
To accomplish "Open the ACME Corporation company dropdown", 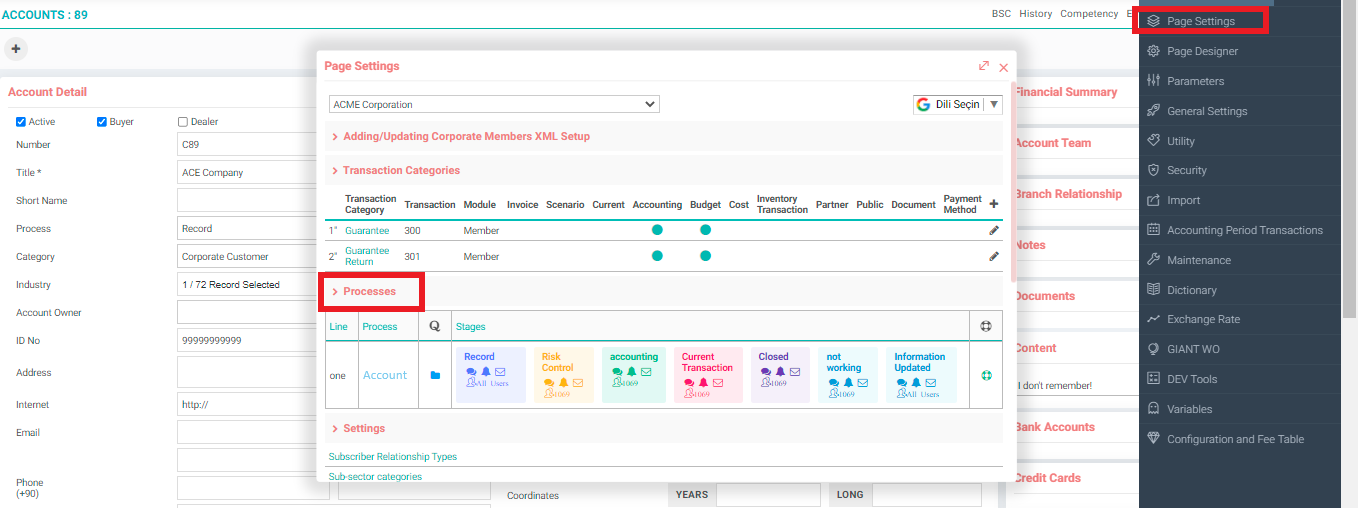I will [494, 104].
